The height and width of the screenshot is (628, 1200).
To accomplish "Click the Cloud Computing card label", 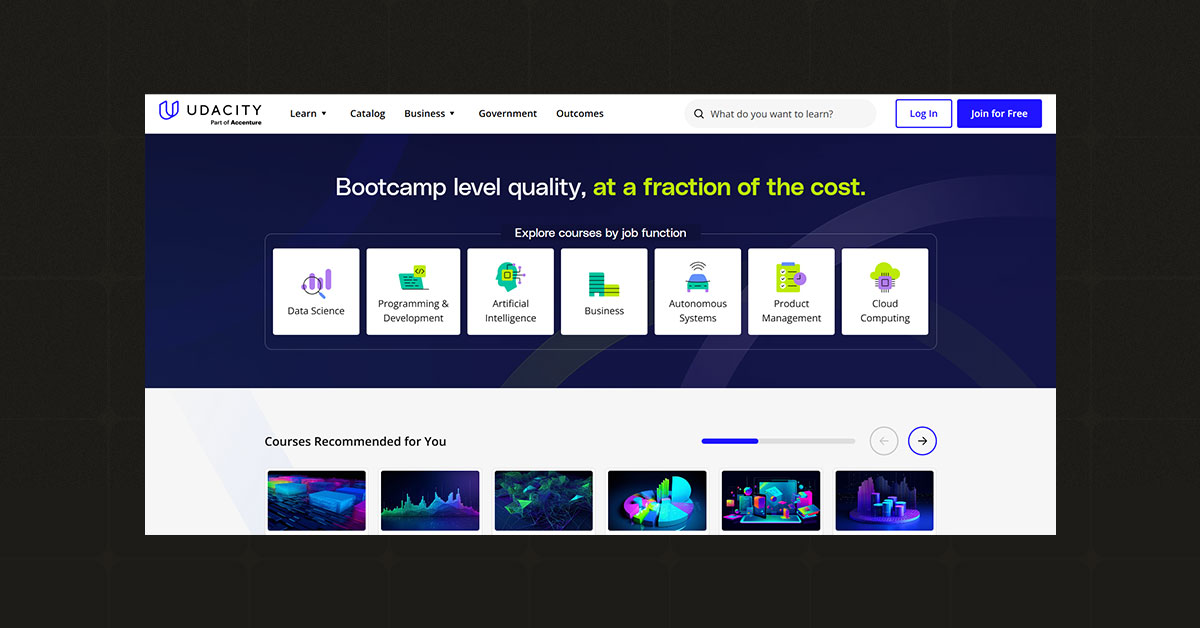I will pyautogui.click(x=885, y=311).
